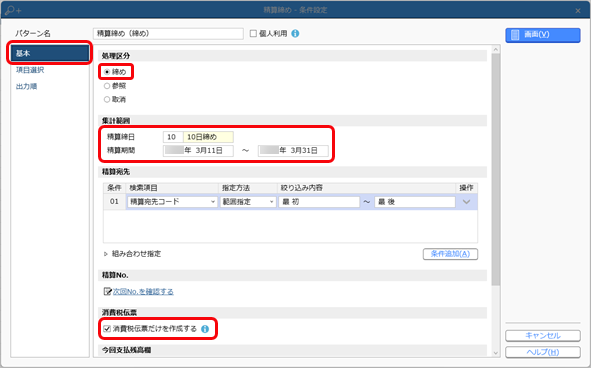The width and height of the screenshot is (591, 368).
Task: Click the 最初 range start field
Action: pos(319,202)
